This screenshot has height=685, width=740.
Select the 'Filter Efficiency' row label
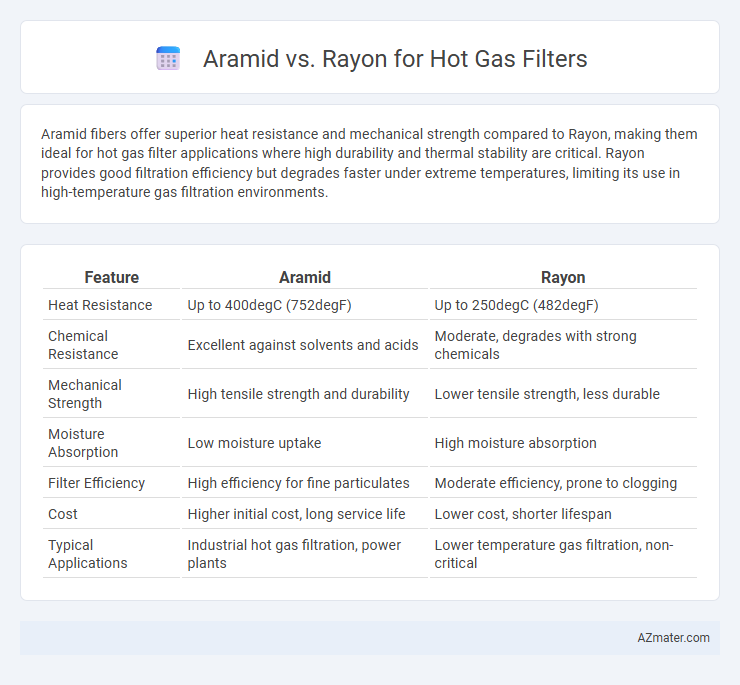click(x=96, y=483)
